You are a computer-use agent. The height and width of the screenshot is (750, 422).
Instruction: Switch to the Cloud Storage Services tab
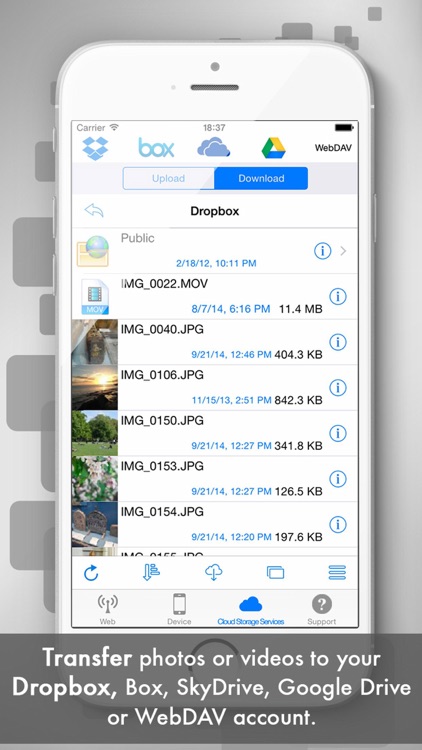click(251, 610)
